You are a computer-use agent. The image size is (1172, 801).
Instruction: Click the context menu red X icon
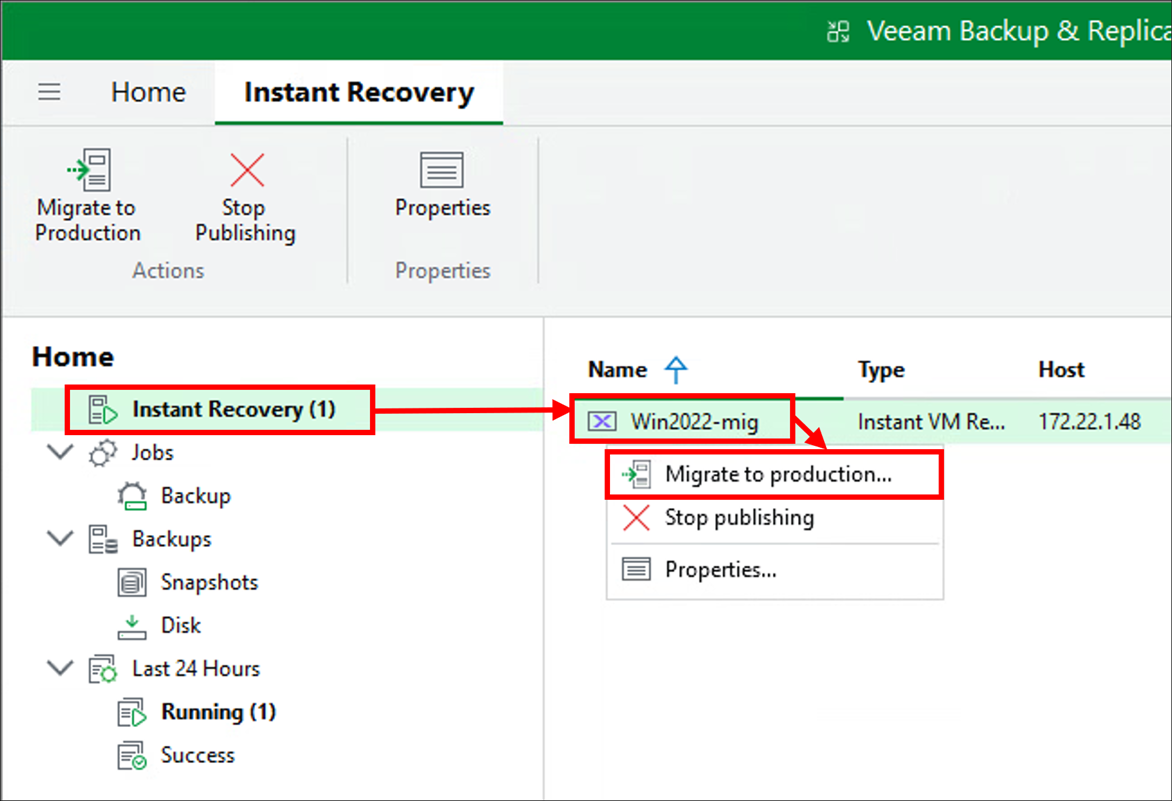(x=636, y=518)
